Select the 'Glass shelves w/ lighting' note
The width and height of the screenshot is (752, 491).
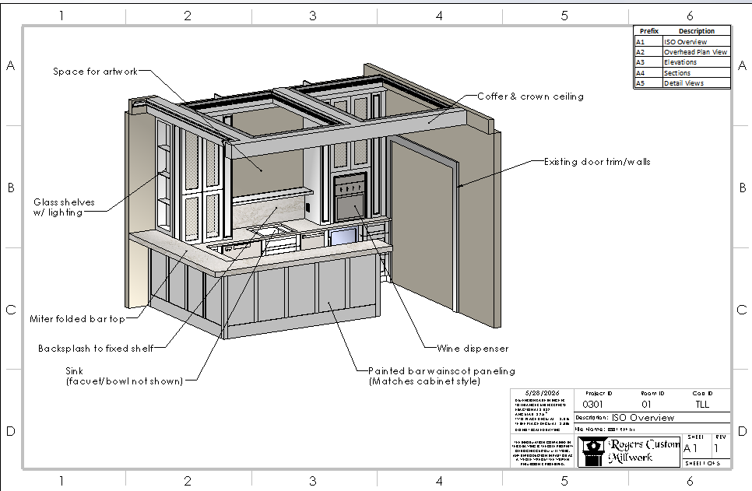[x=64, y=207]
